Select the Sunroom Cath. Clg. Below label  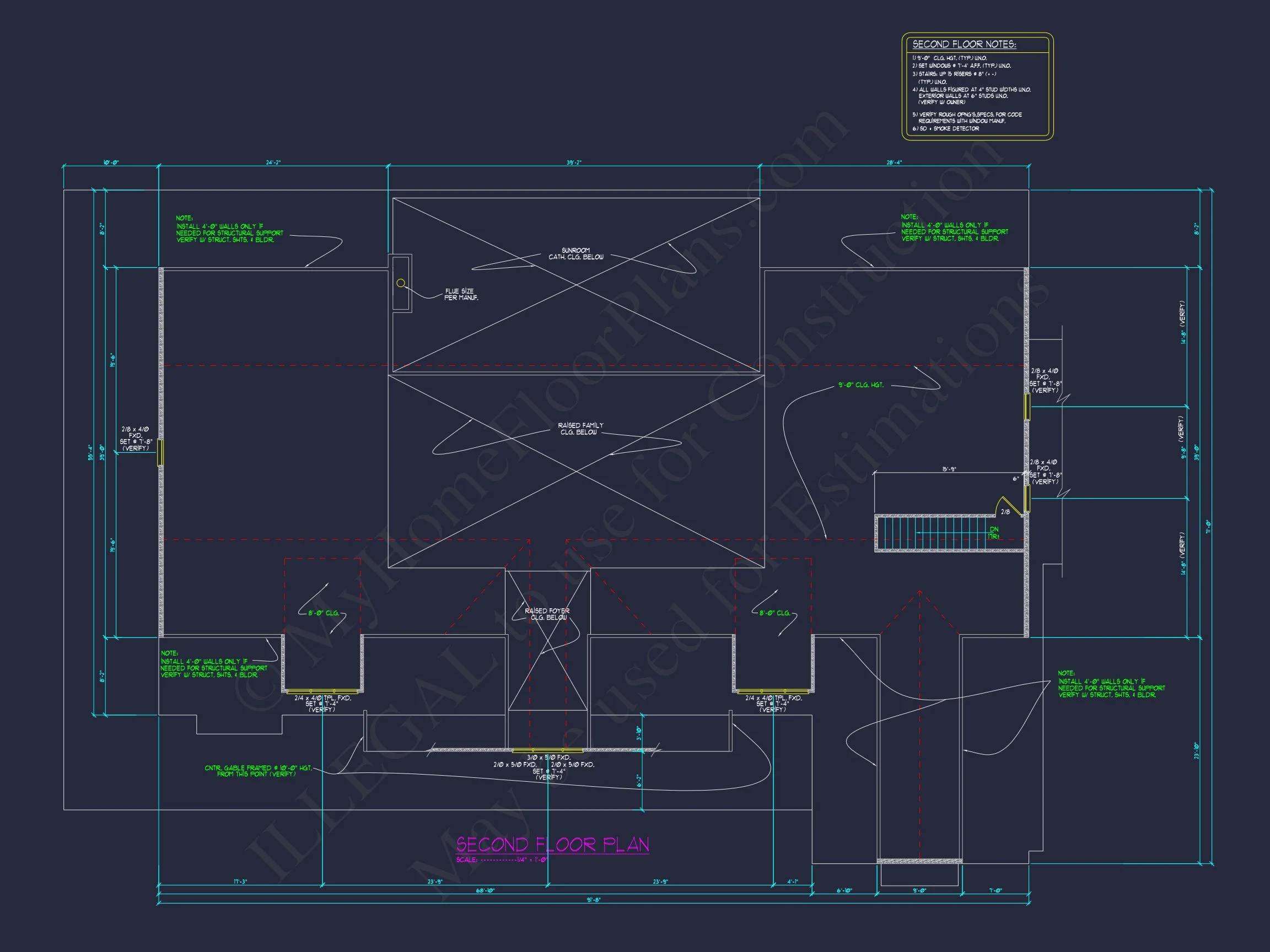point(576,253)
